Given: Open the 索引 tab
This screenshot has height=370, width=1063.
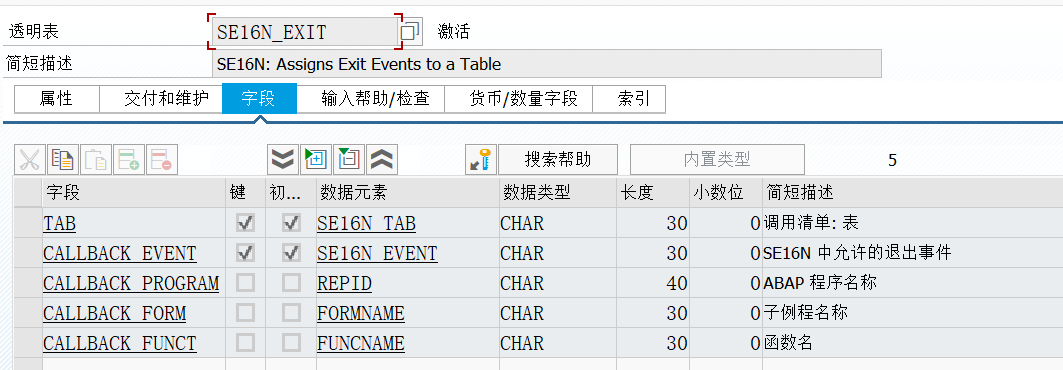Looking at the screenshot, I should 629,99.
